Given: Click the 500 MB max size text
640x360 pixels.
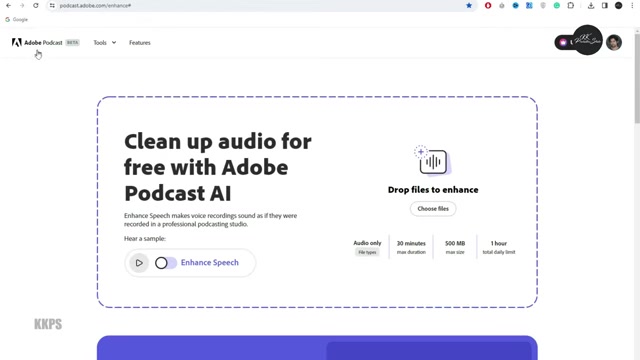Looking at the screenshot, I should click(x=455, y=247).
